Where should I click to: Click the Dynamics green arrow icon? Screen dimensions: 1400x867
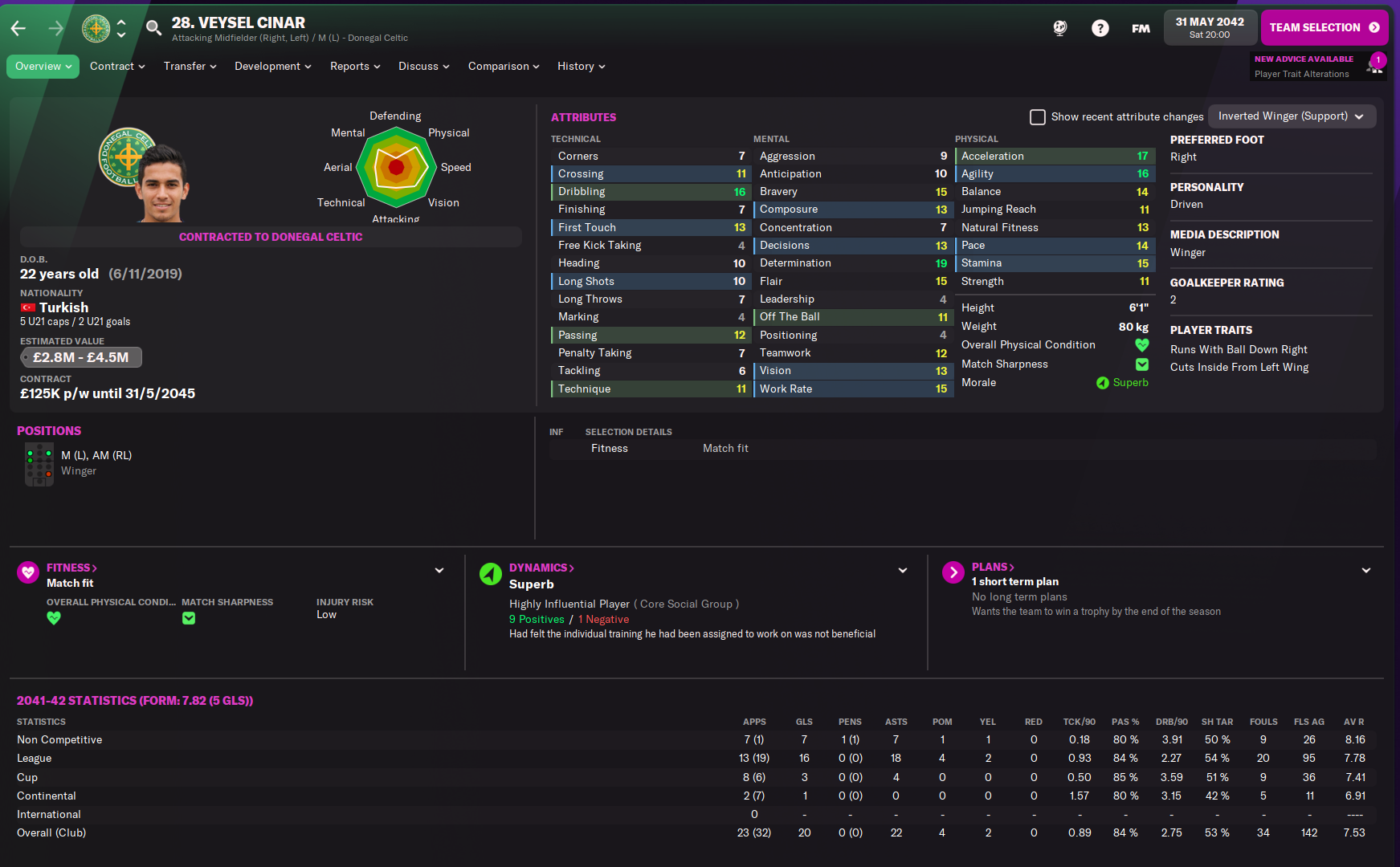click(491, 573)
